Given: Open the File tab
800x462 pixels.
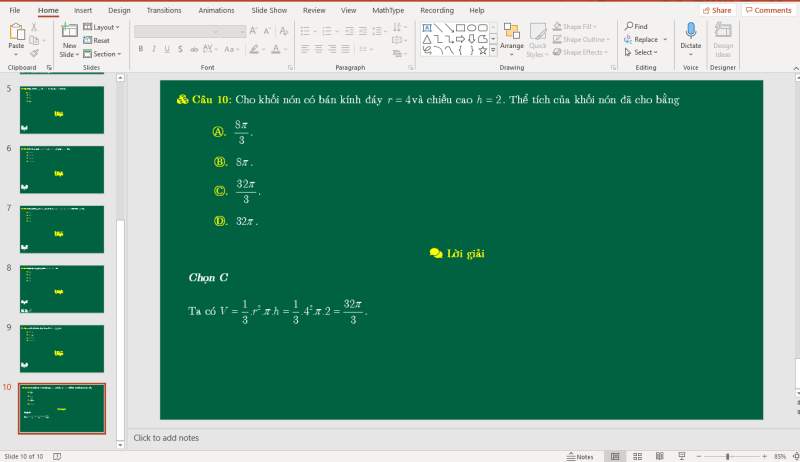Looking at the screenshot, I should (x=15, y=10).
